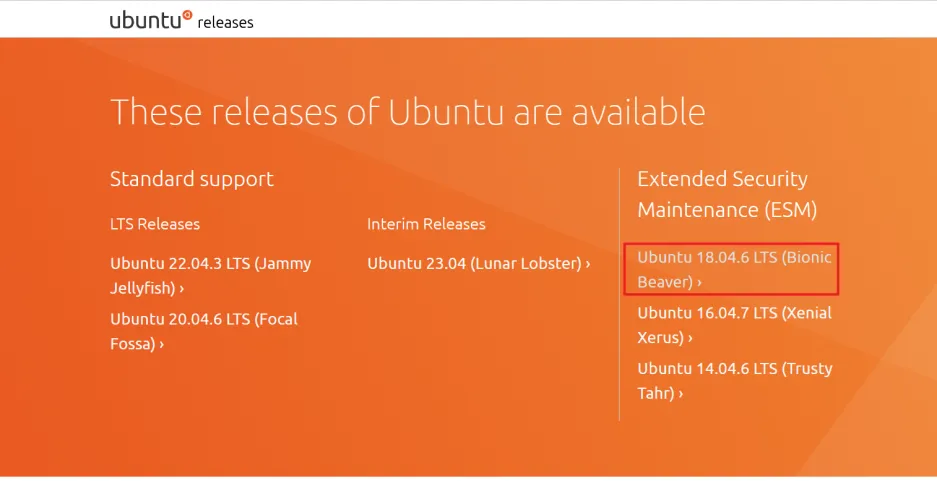Click the 'Standard support' heading
This screenshot has width=937, height=481.
pyautogui.click(x=192, y=179)
